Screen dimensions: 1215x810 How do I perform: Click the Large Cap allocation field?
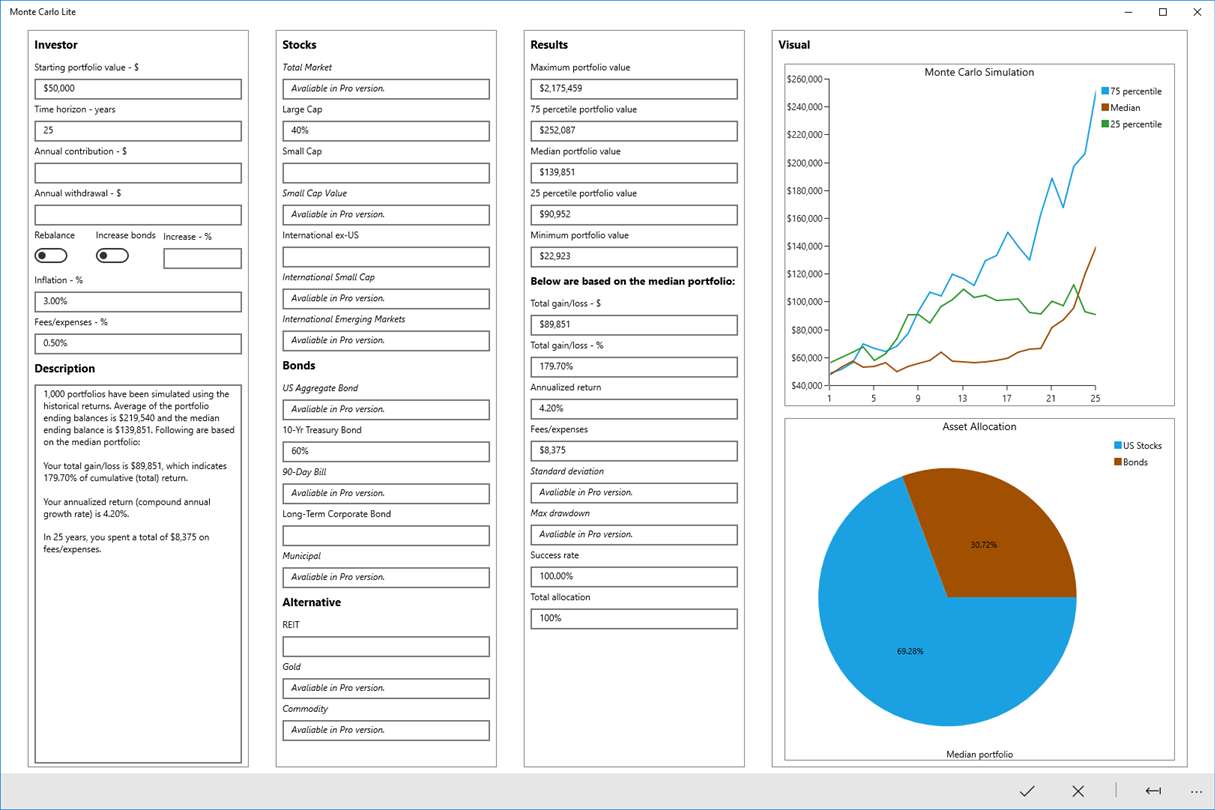click(x=386, y=131)
